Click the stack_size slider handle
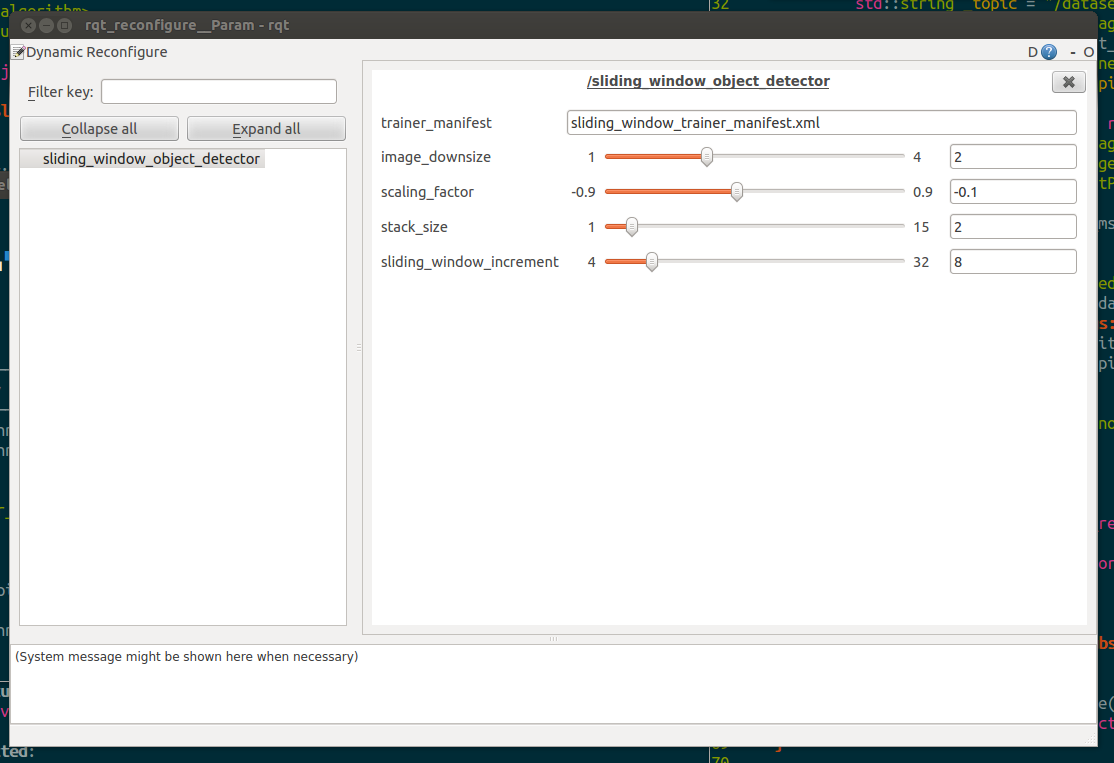 pos(632,227)
